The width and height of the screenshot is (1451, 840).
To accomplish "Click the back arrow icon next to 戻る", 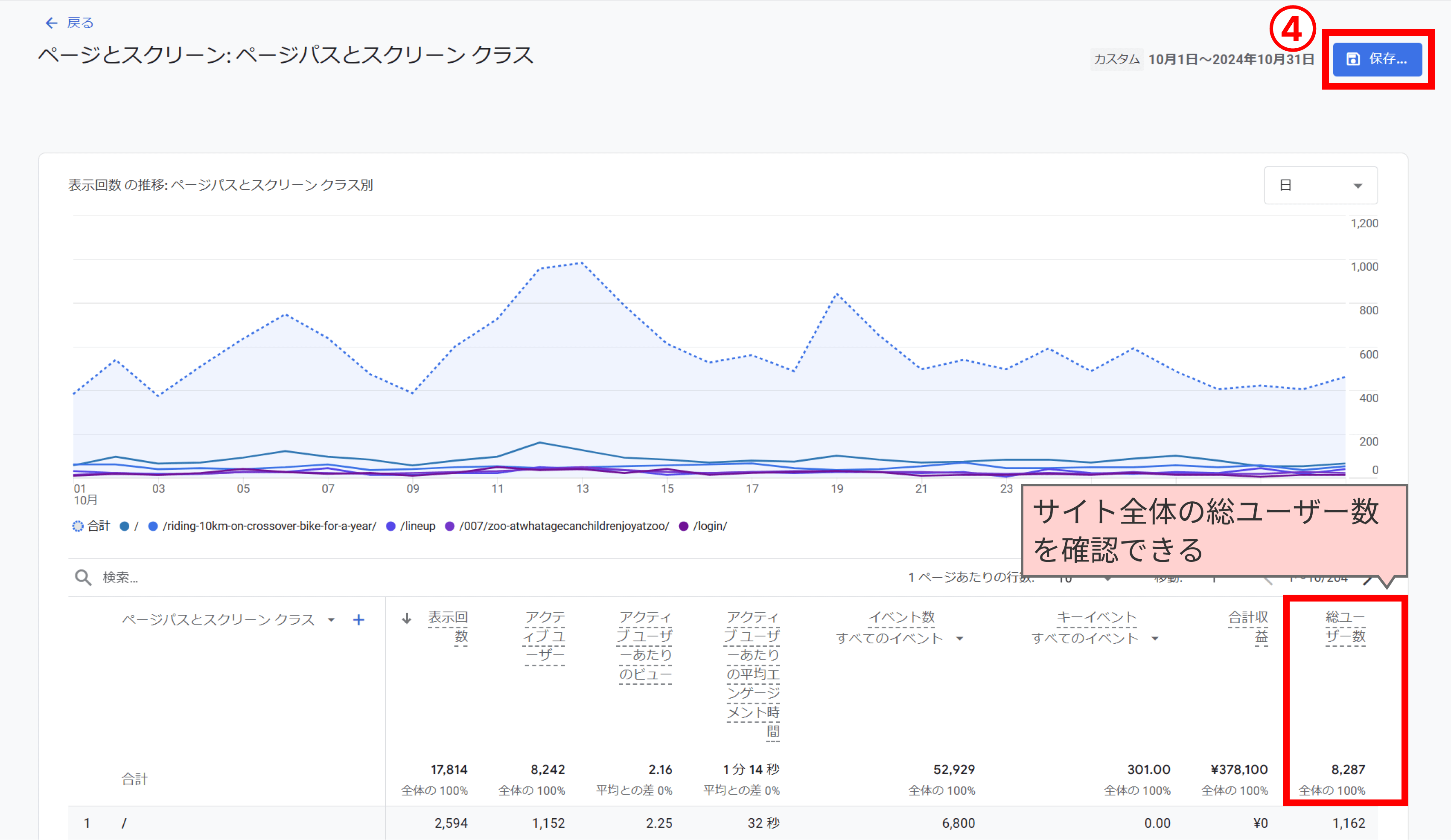I will (52, 23).
